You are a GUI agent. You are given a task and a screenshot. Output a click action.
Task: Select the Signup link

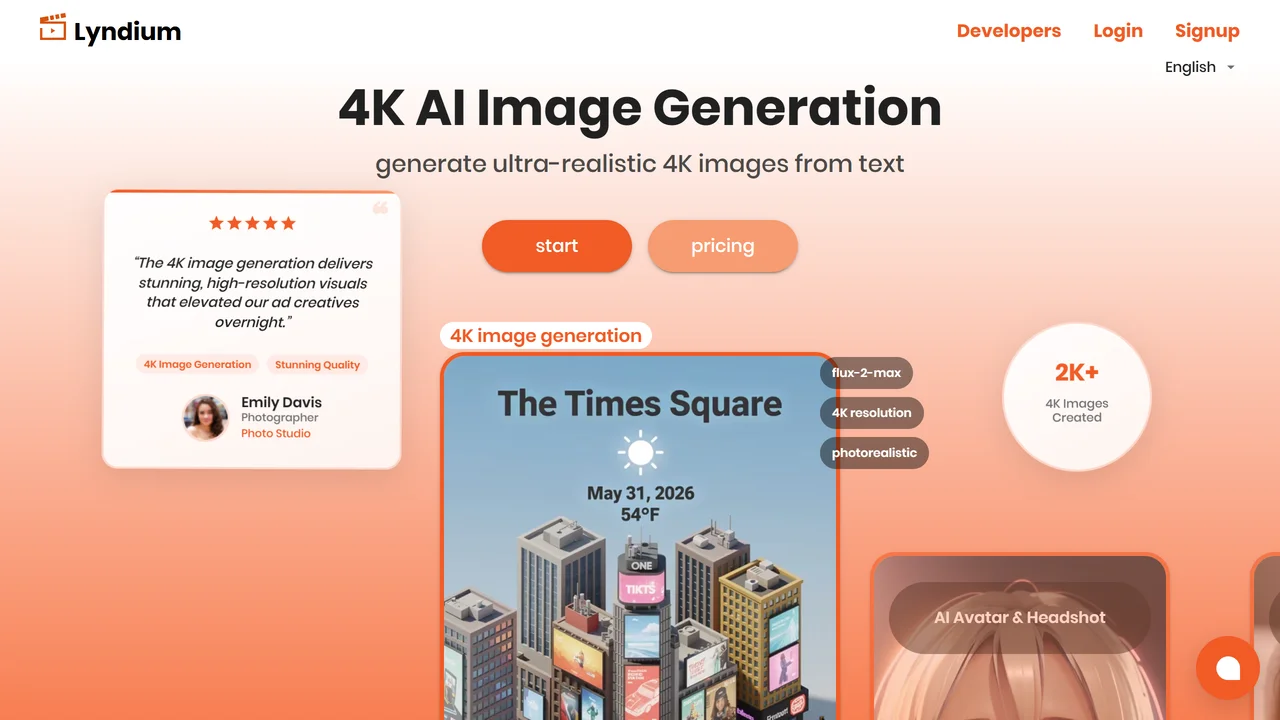[x=1207, y=31]
